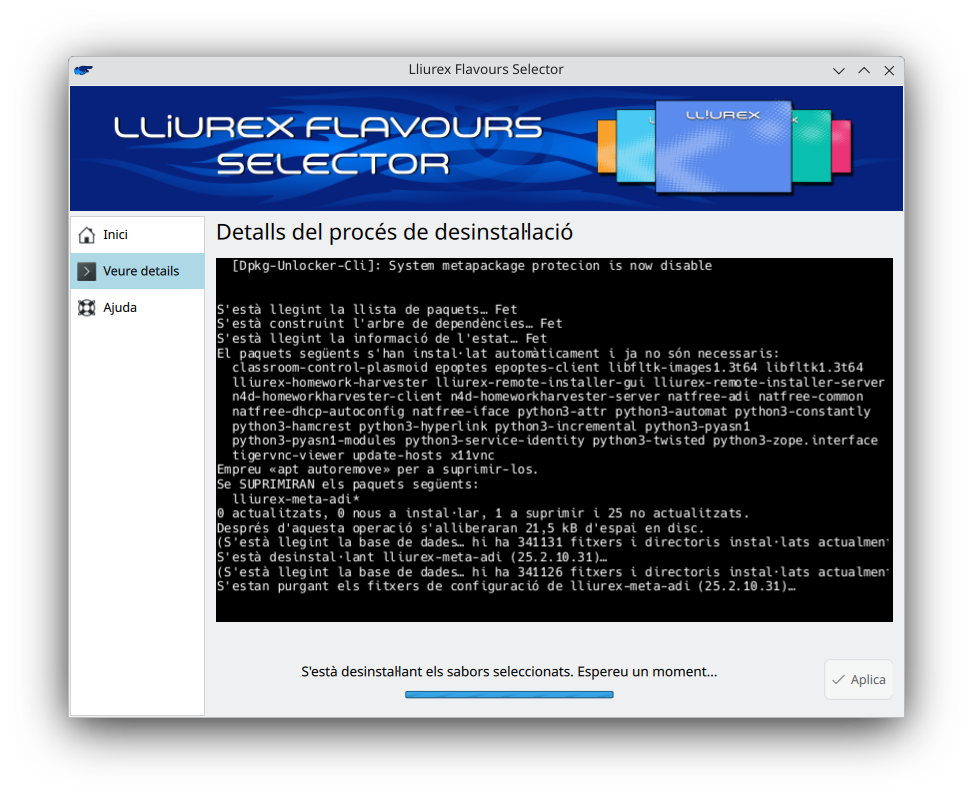Viewport: 973px width, 799px height.
Task: Click the Lliurex bird icon in title bar
Action: click(x=83, y=70)
